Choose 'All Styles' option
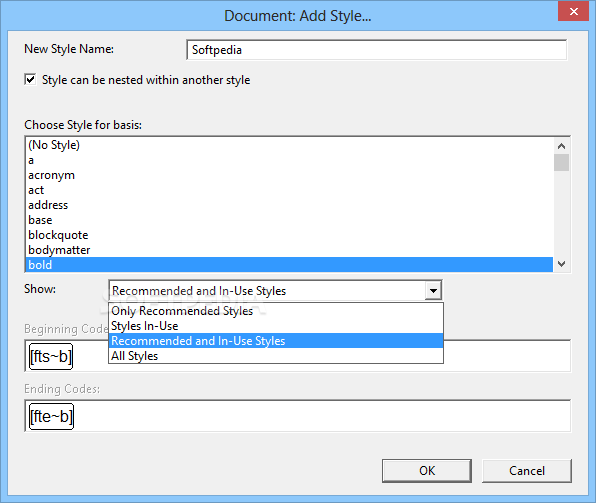The image size is (596, 503). click(276, 356)
